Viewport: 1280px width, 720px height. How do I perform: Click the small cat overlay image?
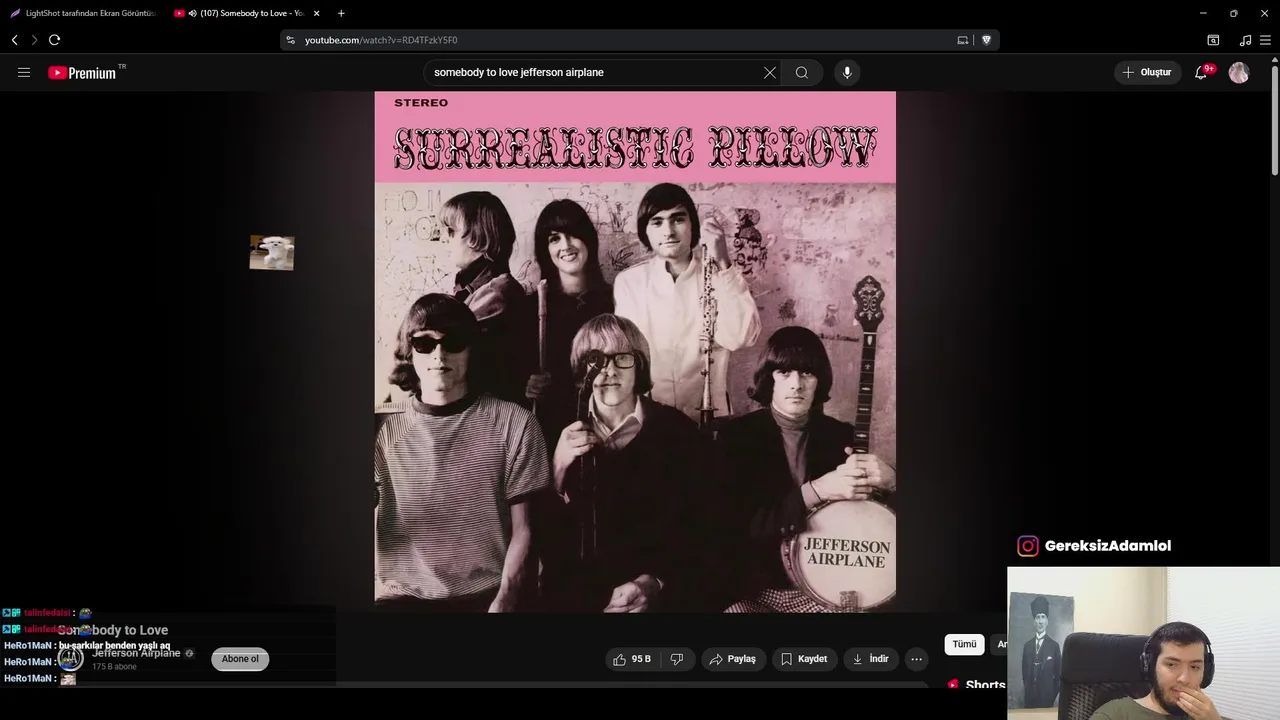click(x=272, y=253)
